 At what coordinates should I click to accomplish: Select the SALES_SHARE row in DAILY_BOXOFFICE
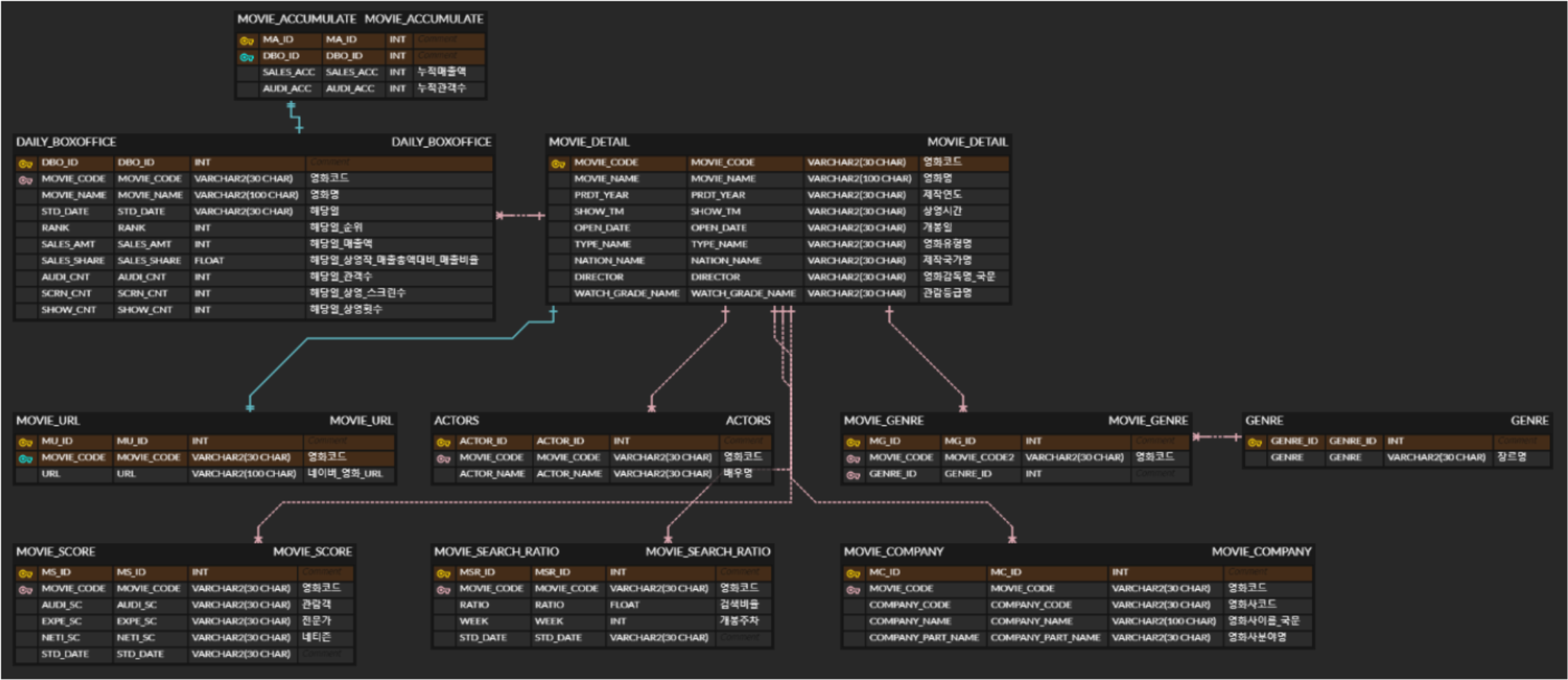pyautogui.click(x=208, y=260)
